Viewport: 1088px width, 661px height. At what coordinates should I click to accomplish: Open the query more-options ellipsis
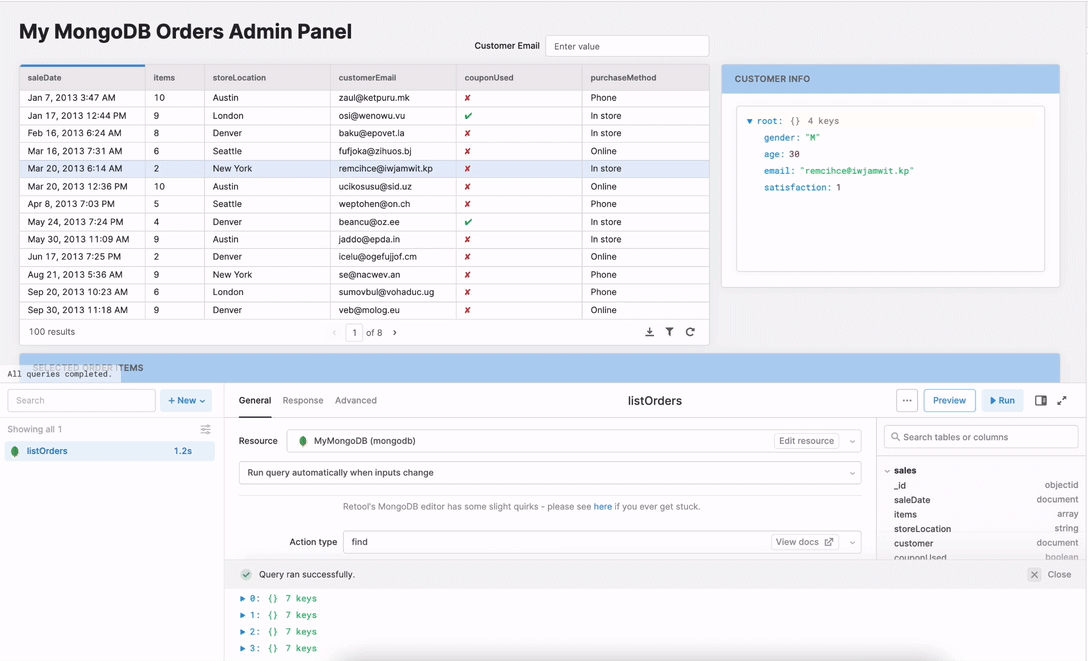907,401
